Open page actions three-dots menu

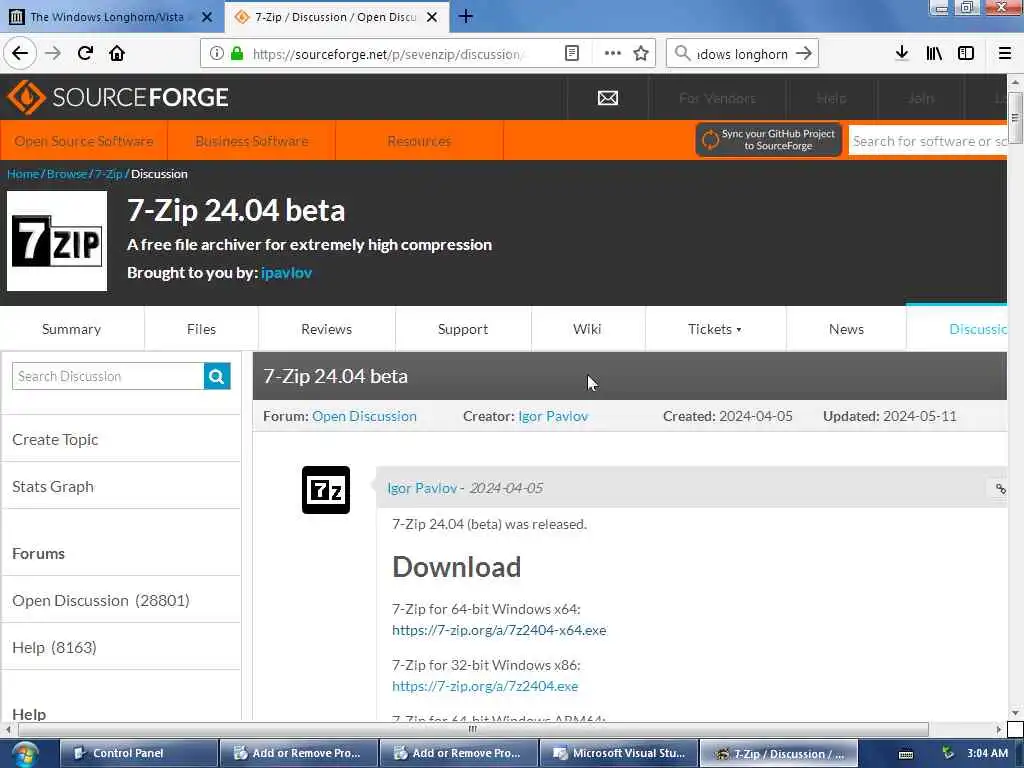point(613,54)
